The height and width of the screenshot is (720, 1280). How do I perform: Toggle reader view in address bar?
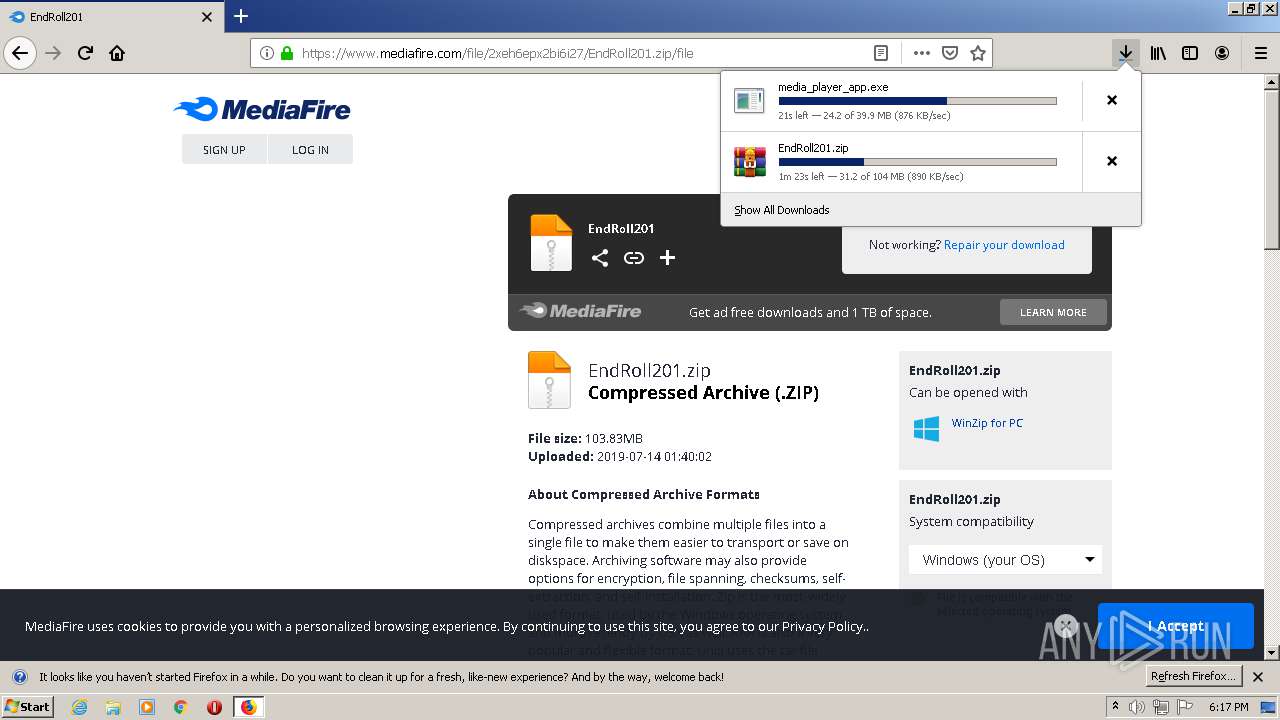[880, 53]
